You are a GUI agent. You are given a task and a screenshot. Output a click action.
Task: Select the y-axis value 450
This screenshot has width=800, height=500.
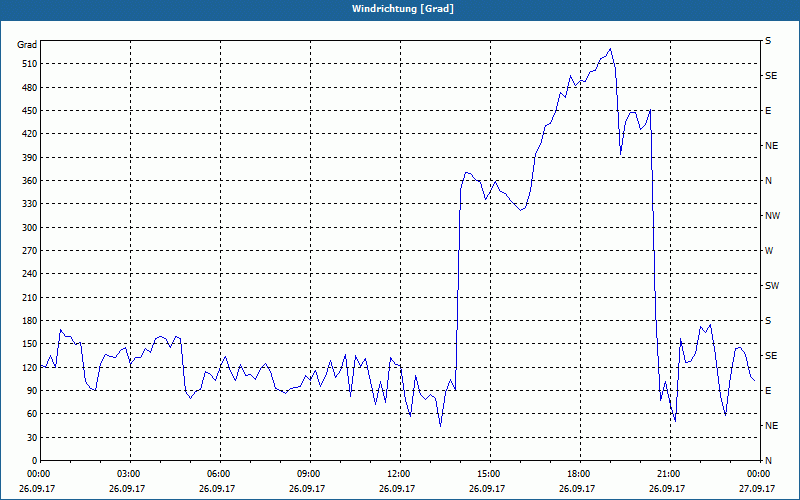[x=30, y=111]
